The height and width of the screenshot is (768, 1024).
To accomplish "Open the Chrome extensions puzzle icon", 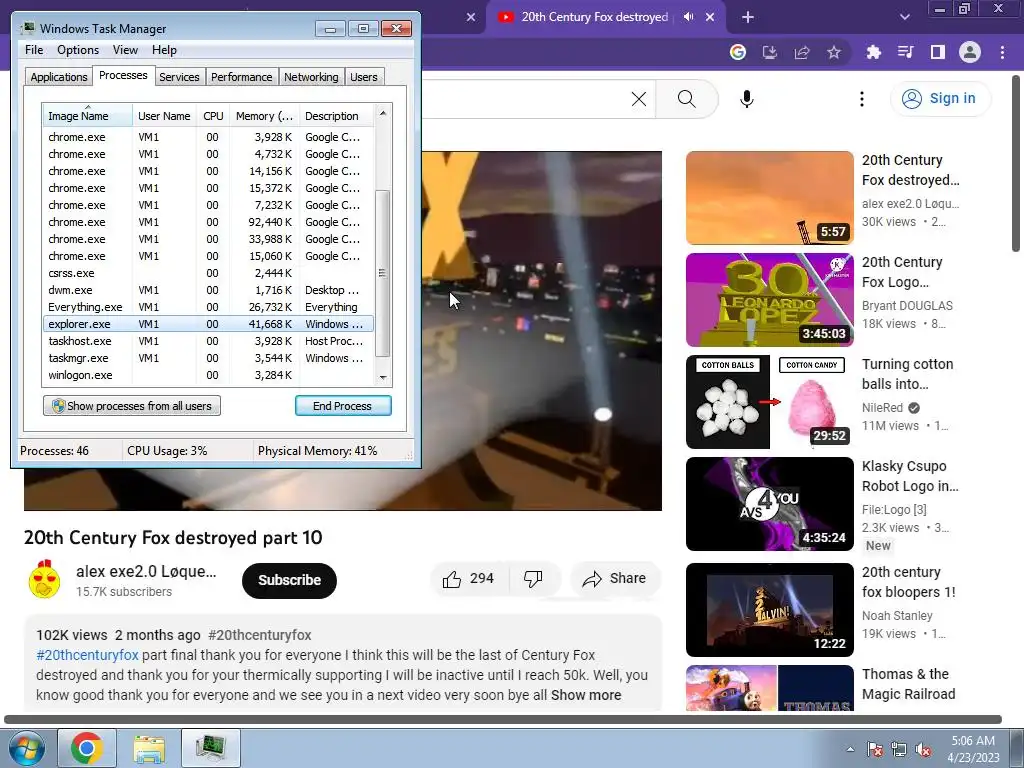I will click(874, 52).
